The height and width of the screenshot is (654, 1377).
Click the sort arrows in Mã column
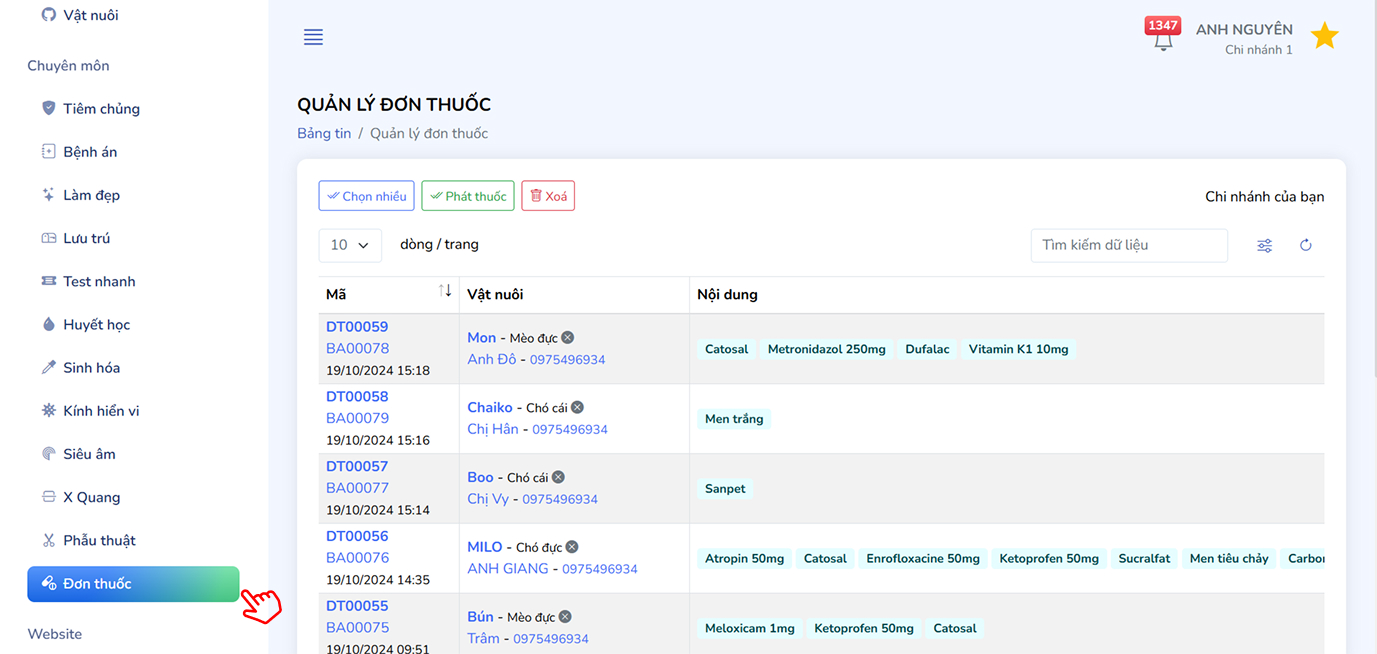pyautogui.click(x=445, y=291)
